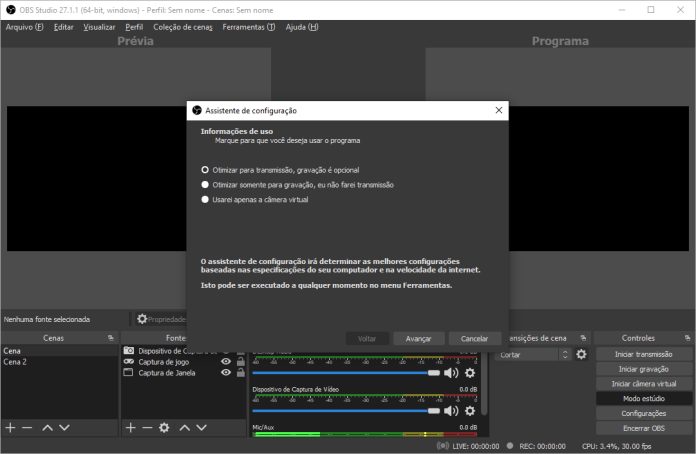Toggle lock for Captura de jogo source

241,361
